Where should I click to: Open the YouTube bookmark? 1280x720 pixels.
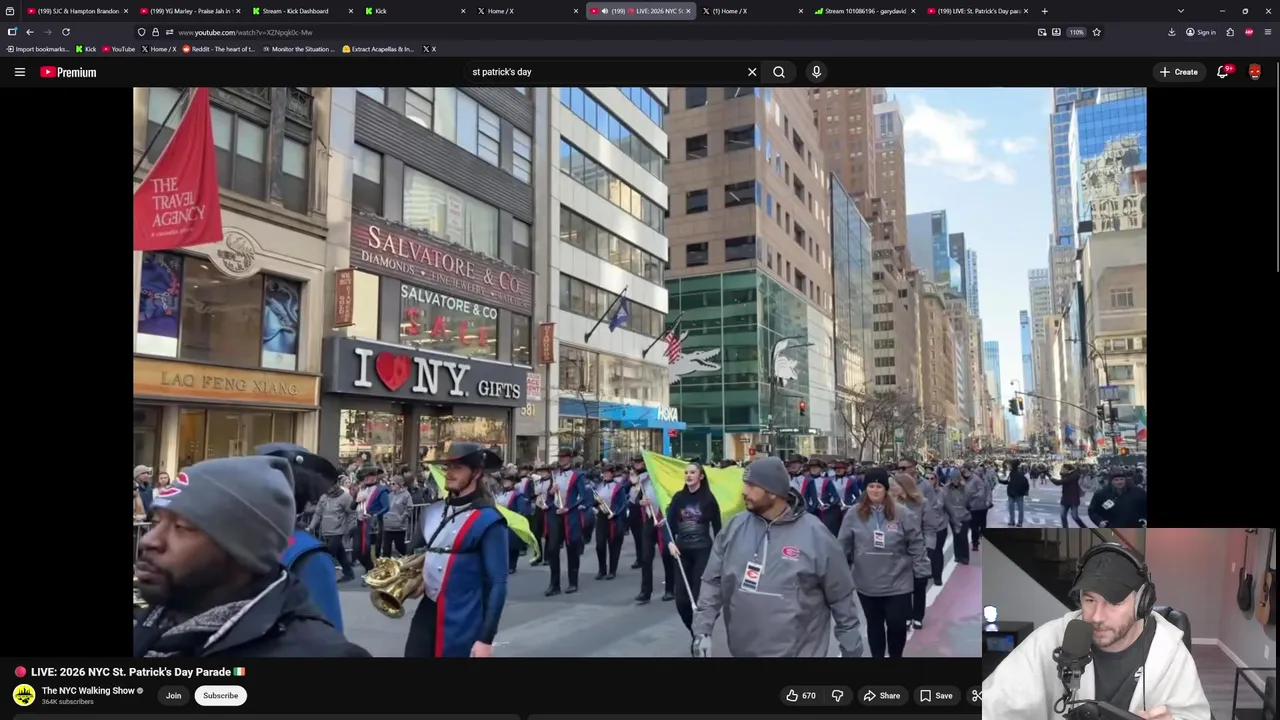click(119, 49)
